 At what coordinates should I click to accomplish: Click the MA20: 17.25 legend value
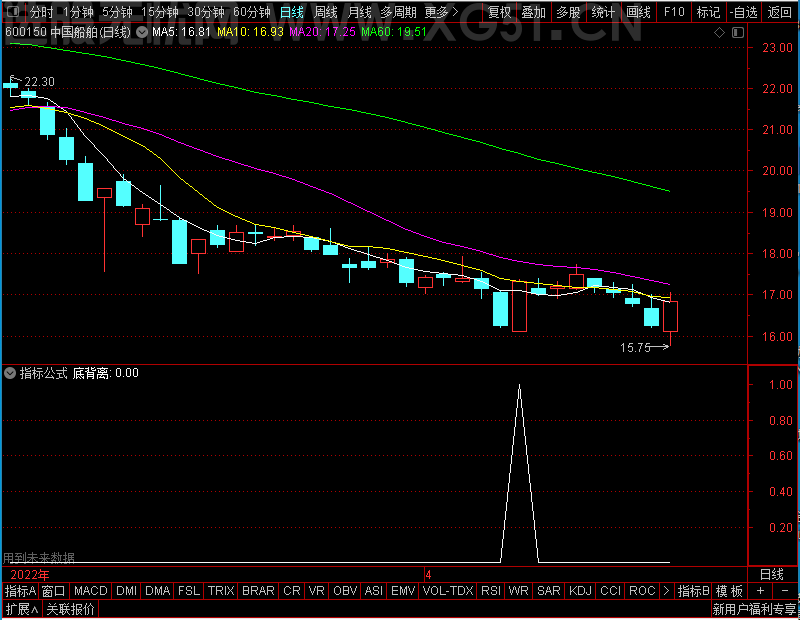322,32
